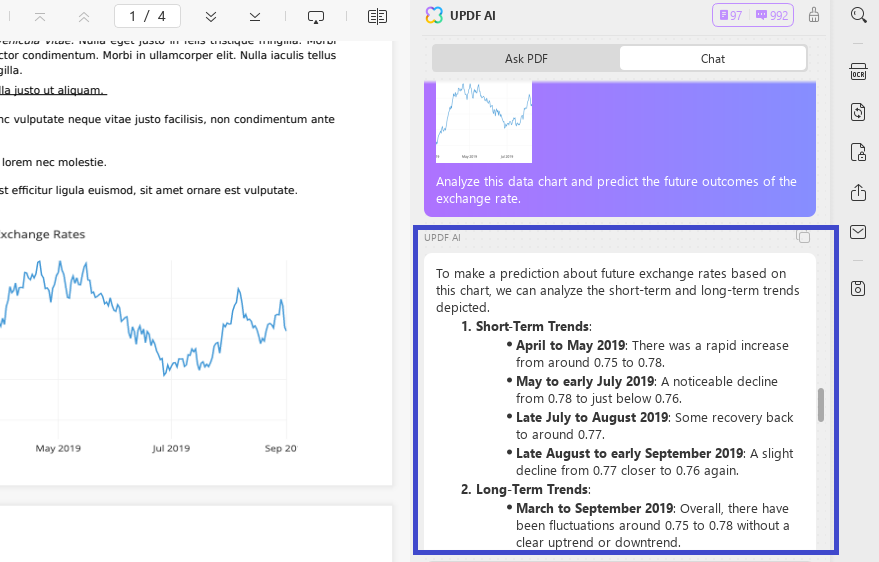Click the UPDF AI logo icon
This screenshot has width=879, height=562.
pyautogui.click(x=434, y=15)
